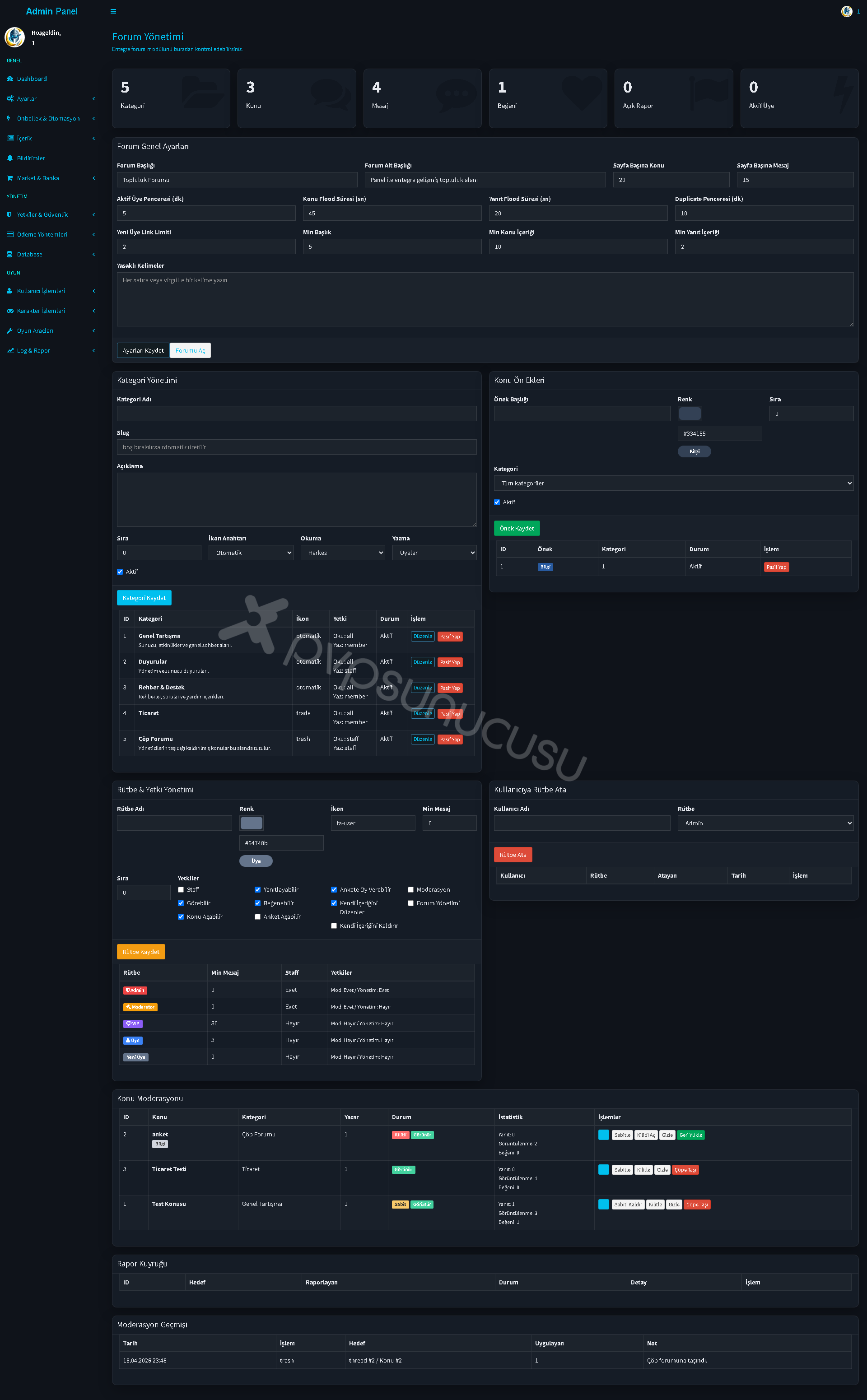Click the Database sidebar icon

pyautogui.click(x=10, y=255)
